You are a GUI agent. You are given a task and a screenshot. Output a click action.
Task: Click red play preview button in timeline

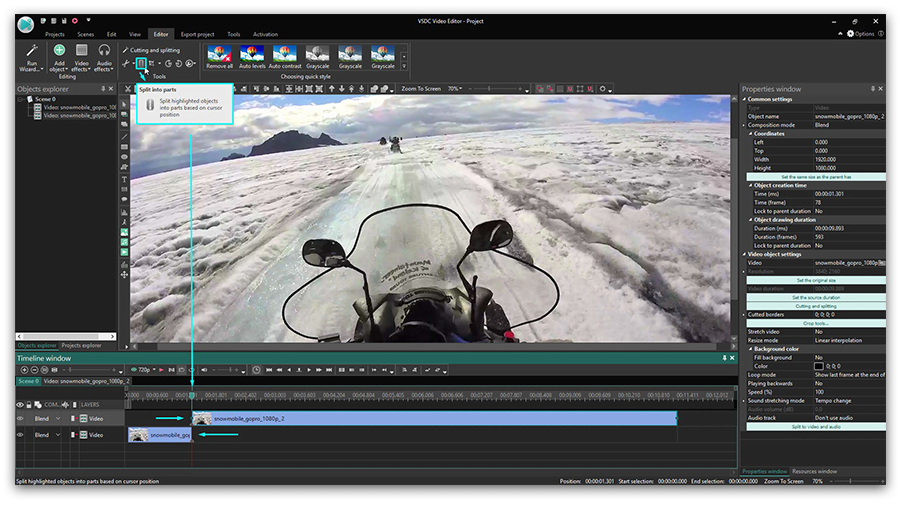coord(161,370)
